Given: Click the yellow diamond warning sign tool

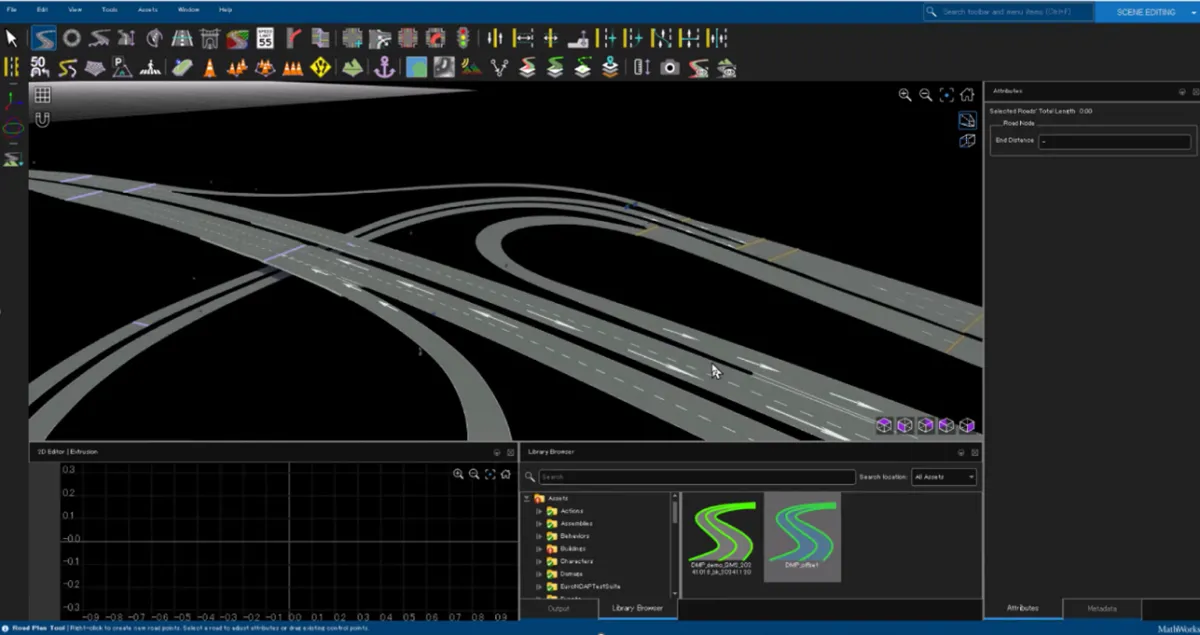Looking at the screenshot, I should (321, 67).
